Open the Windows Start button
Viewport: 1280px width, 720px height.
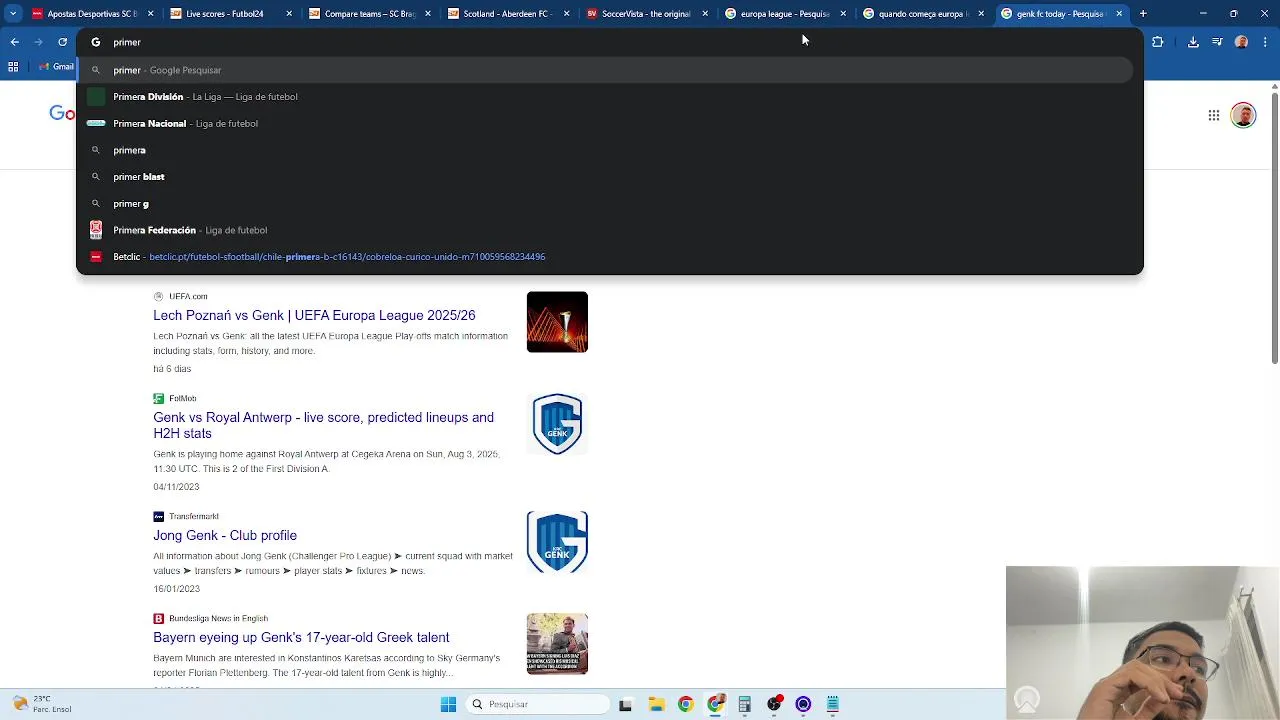pyautogui.click(x=448, y=704)
